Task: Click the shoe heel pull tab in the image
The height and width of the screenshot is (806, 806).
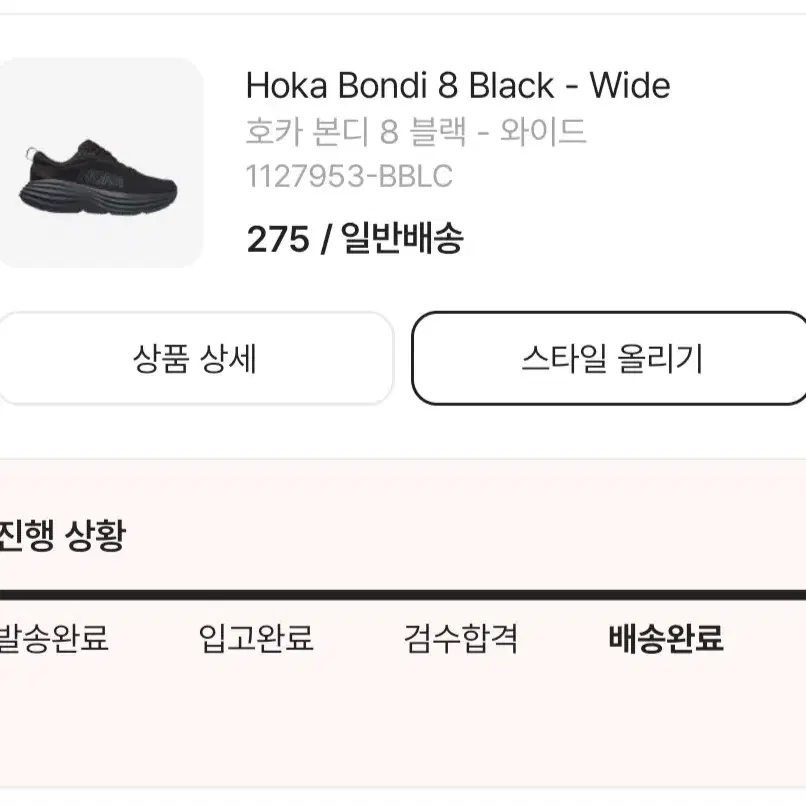Action: click(32, 154)
